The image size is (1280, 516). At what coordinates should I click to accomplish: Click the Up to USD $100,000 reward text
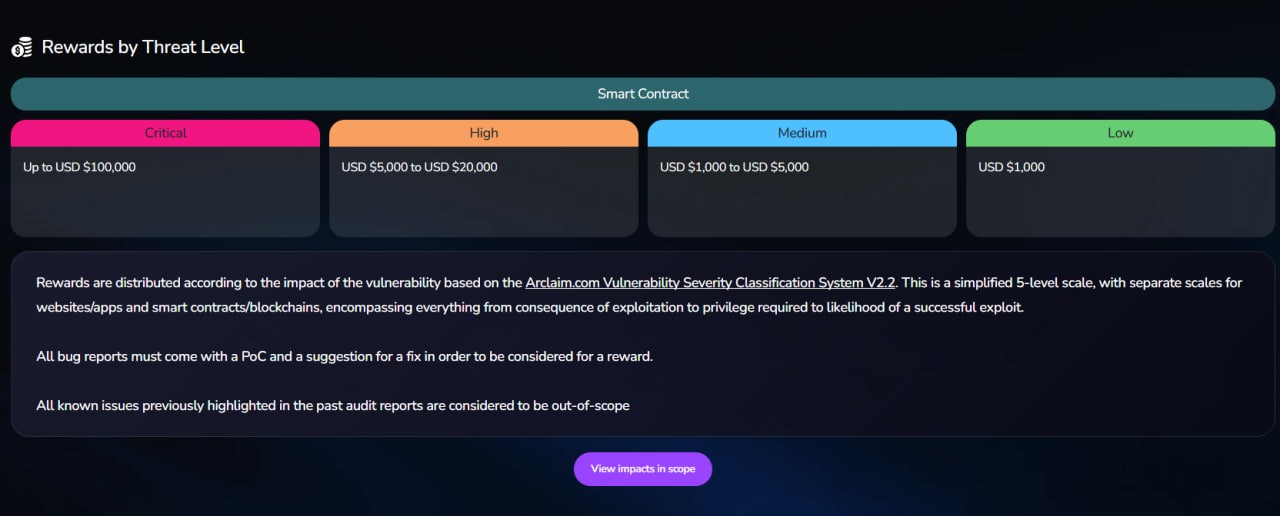click(x=79, y=167)
